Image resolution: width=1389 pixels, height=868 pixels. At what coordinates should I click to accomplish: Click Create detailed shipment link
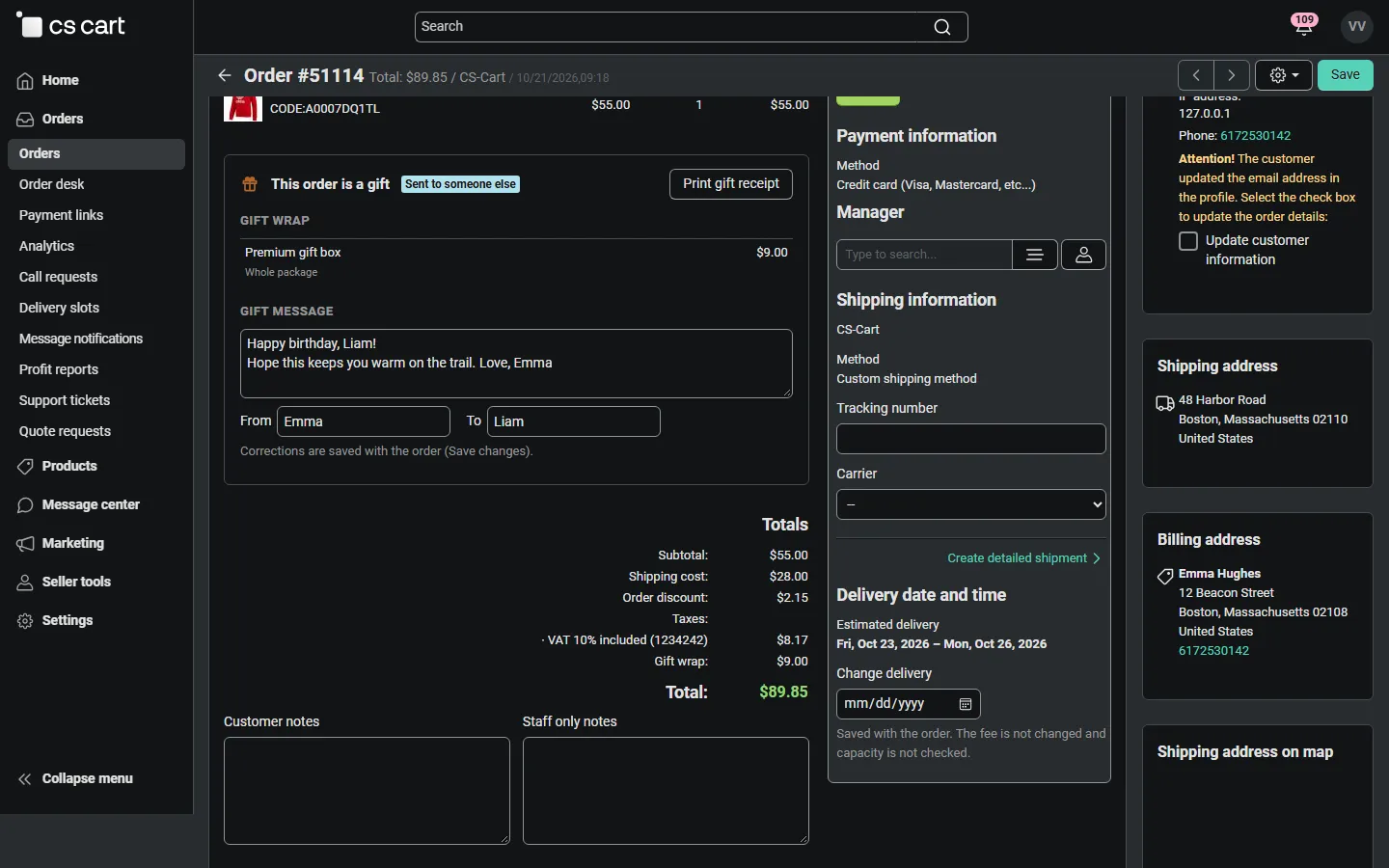point(1023,558)
